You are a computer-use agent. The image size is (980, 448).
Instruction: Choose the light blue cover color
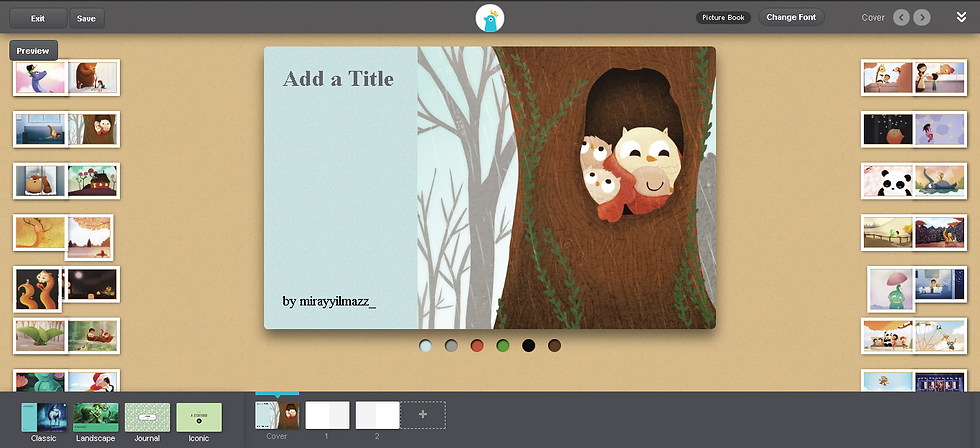(x=426, y=346)
